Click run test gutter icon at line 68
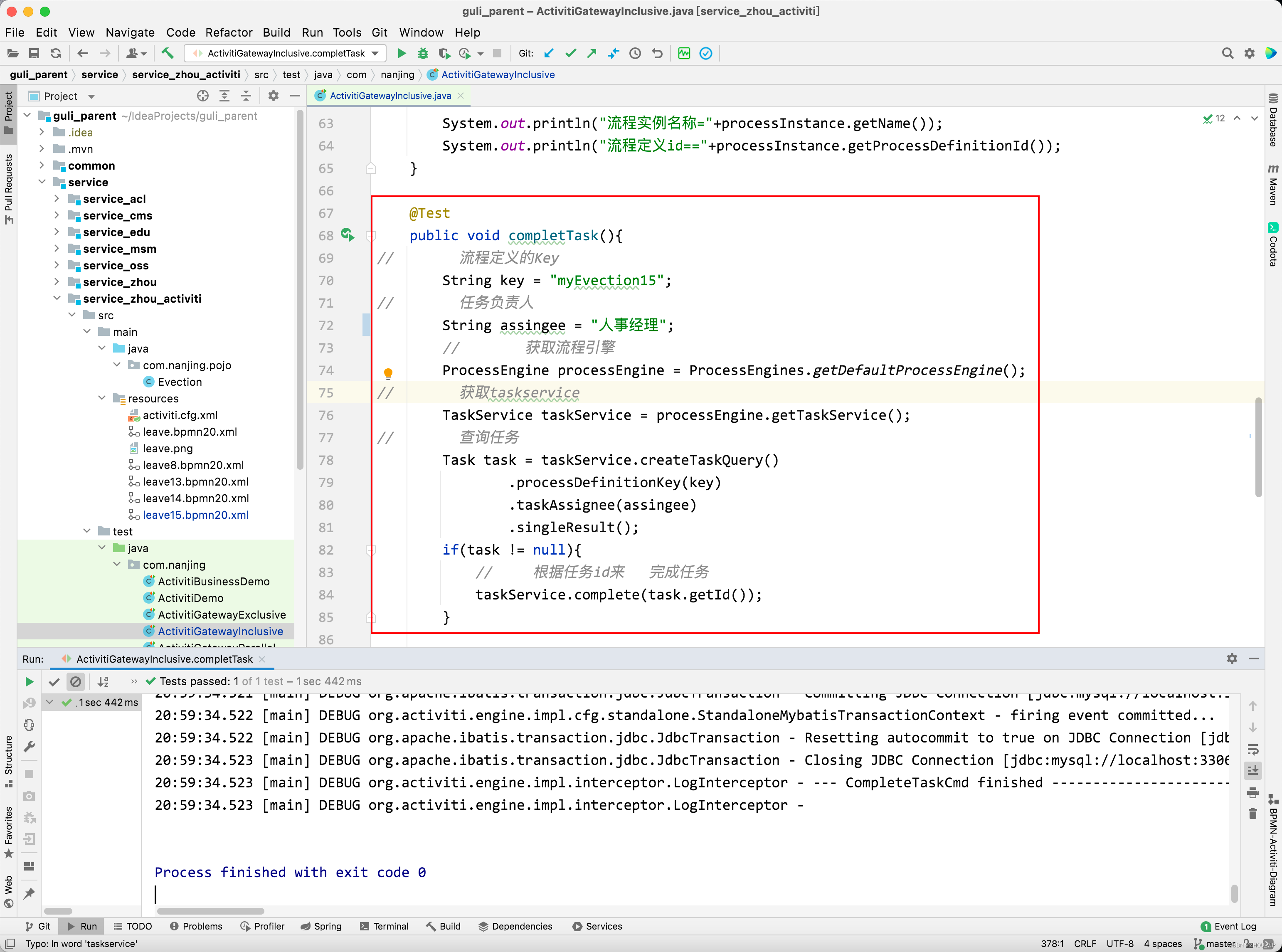The height and width of the screenshot is (952, 1282). 347,234
